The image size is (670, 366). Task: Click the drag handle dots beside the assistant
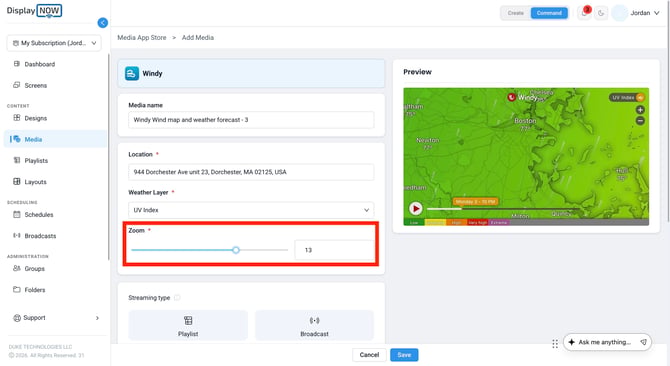(x=555, y=344)
